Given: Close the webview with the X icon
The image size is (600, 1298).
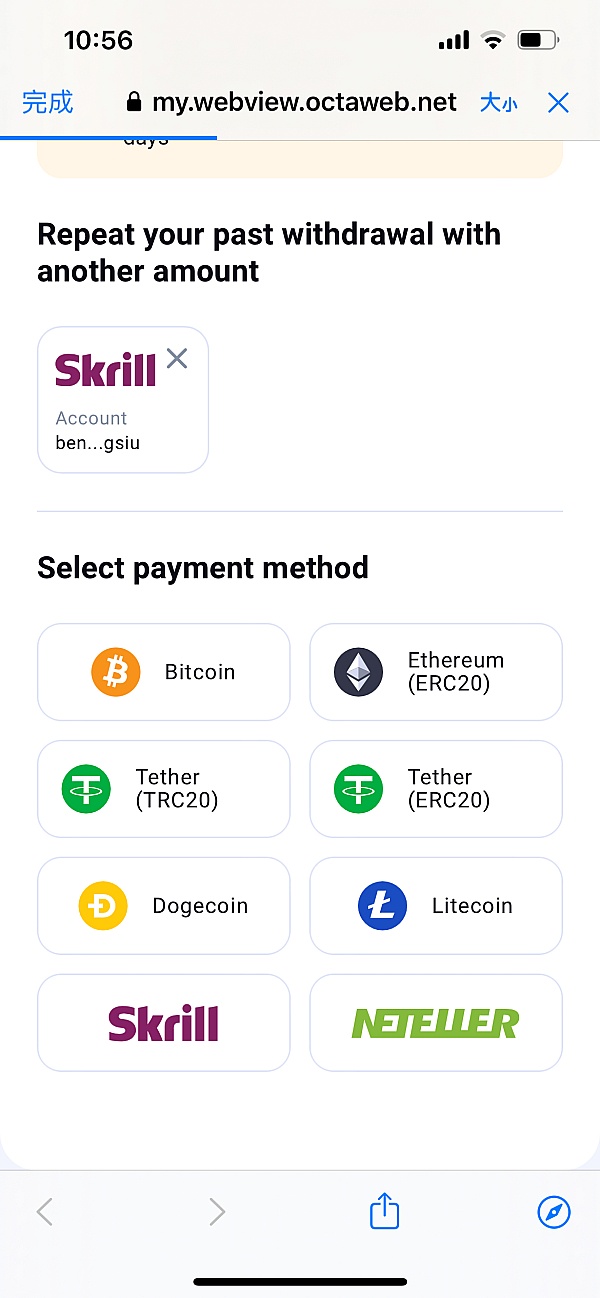Looking at the screenshot, I should click(x=558, y=102).
